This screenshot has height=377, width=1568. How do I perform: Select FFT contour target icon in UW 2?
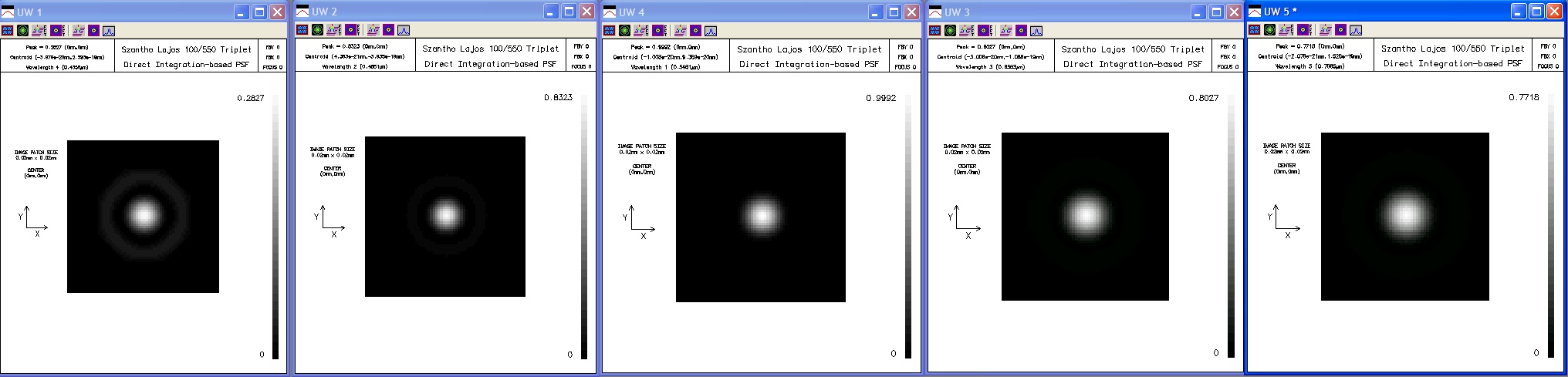pos(352,30)
